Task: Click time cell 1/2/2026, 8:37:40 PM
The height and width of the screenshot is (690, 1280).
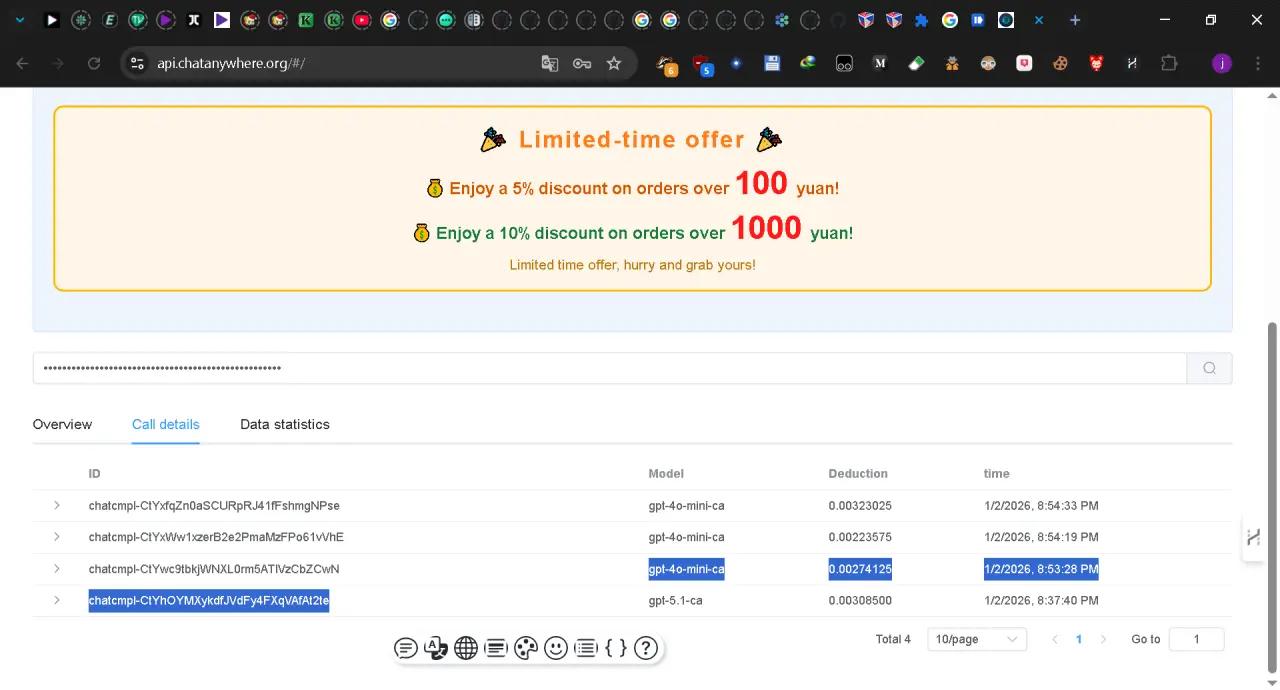Action: click(x=1041, y=600)
